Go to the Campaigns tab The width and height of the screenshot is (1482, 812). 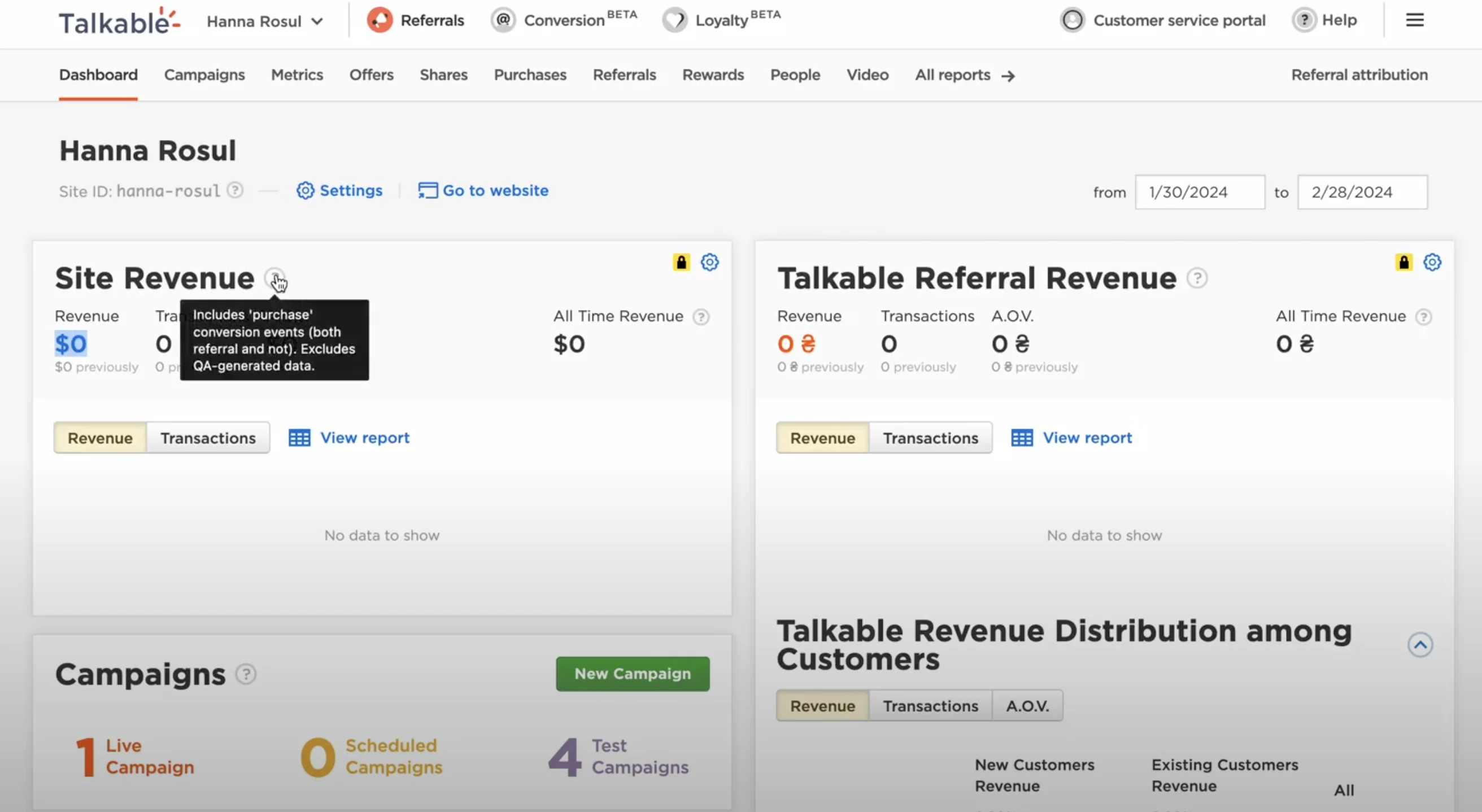click(x=204, y=75)
